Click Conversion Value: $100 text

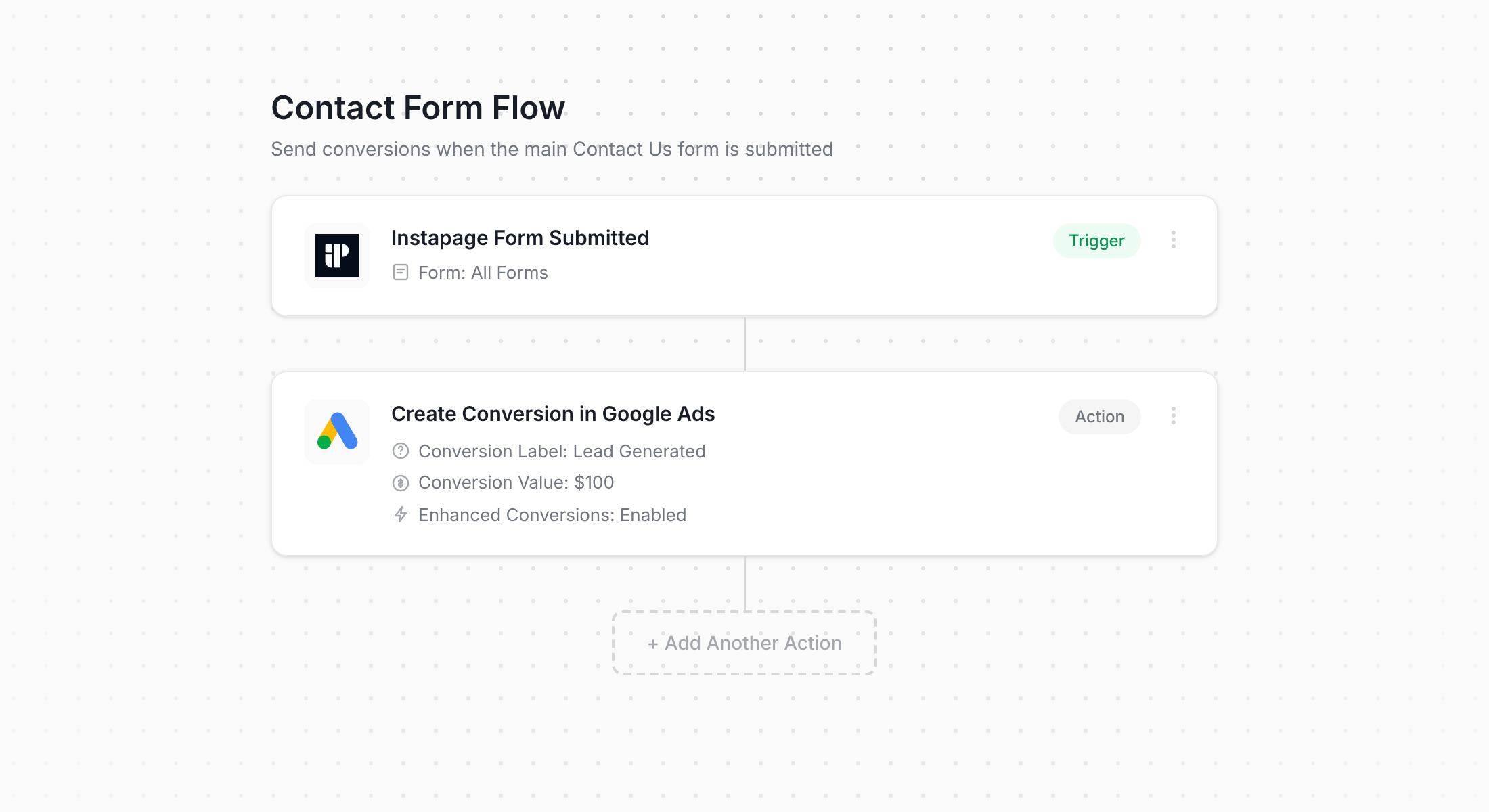[x=516, y=482]
